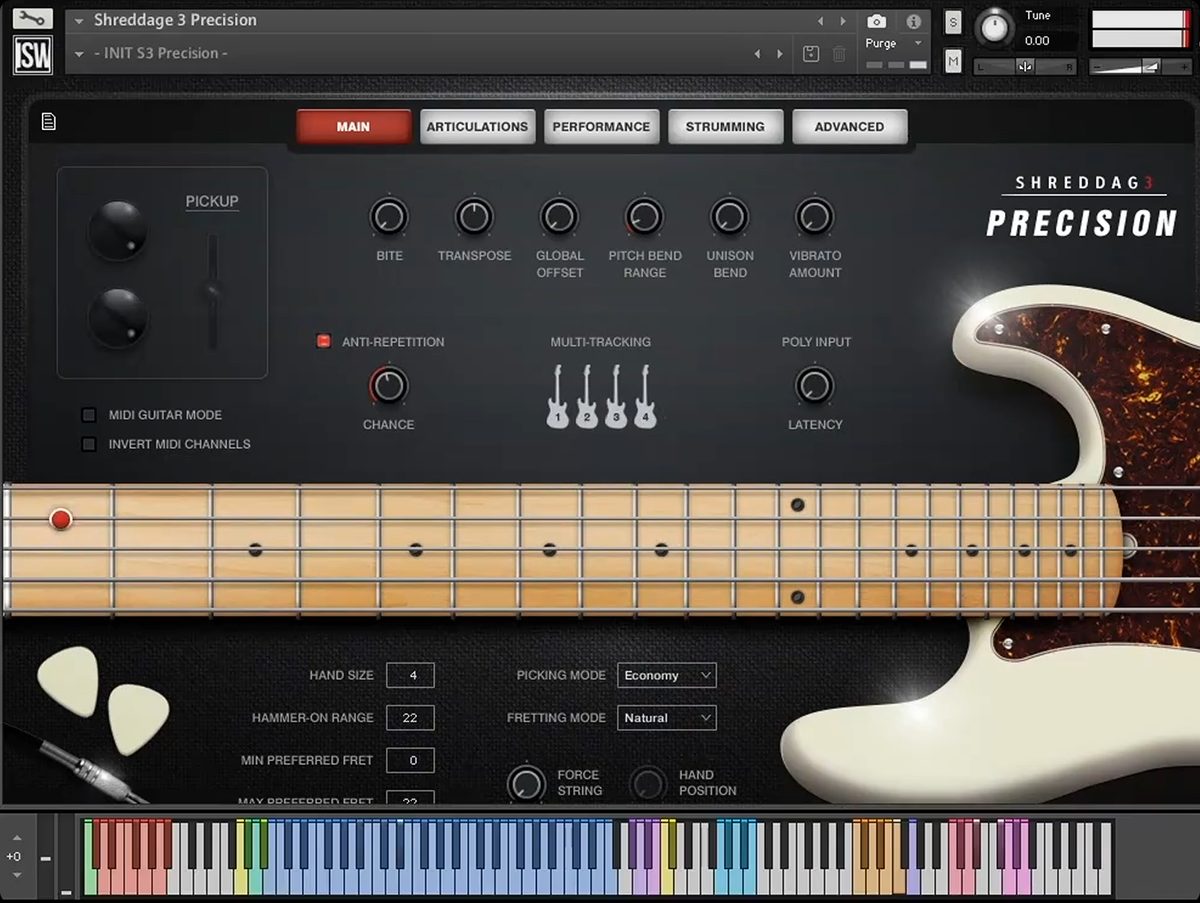Click the PICKUP label
Screen dimensions: 1200x903
point(212,201)
